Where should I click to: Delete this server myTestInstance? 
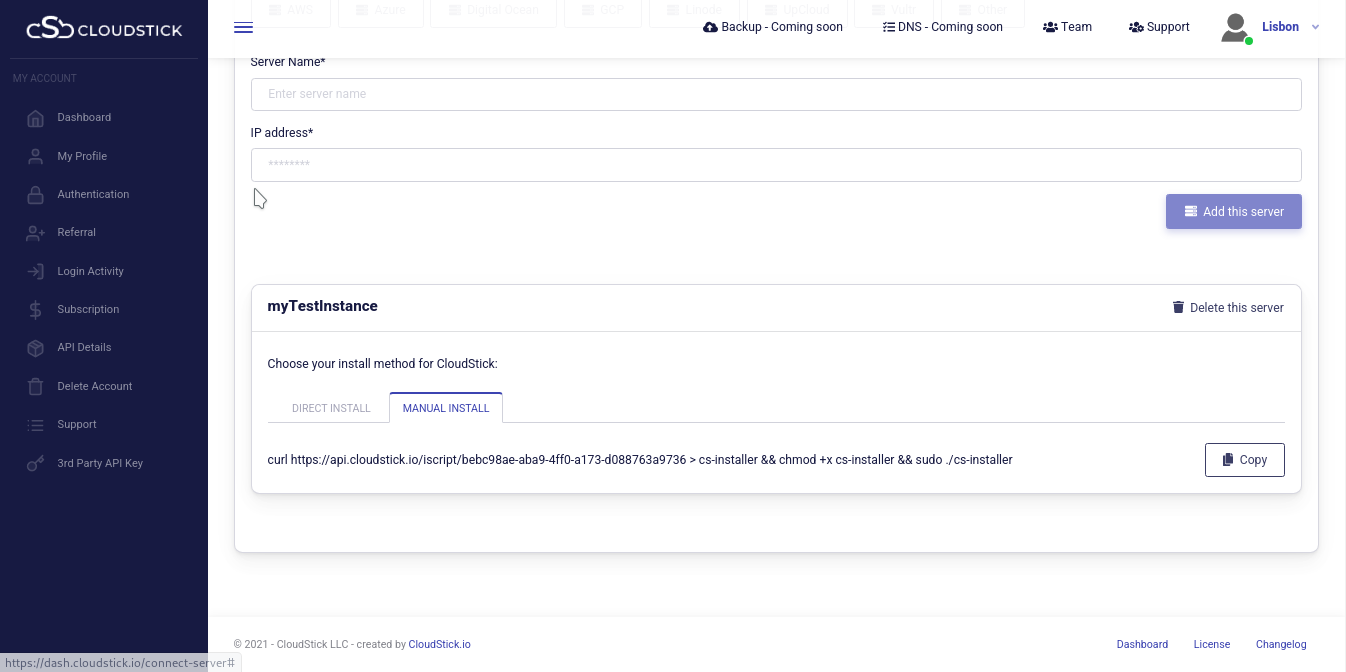[1227, 308]
